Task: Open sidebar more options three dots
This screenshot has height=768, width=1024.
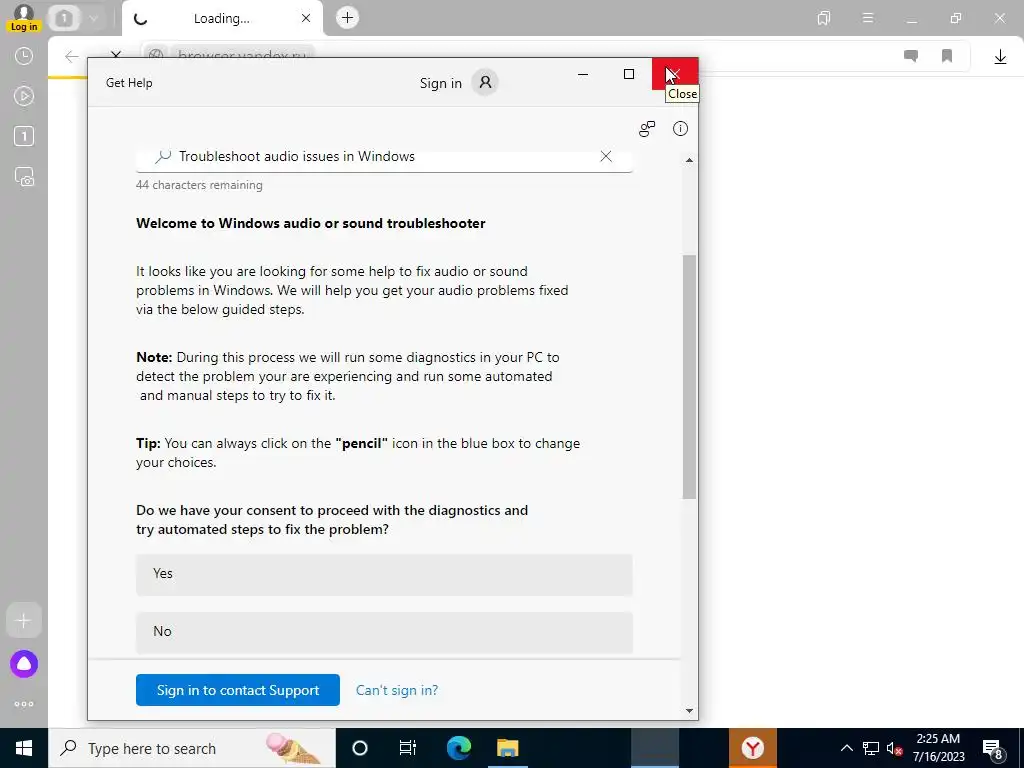Action: (24, 704)
